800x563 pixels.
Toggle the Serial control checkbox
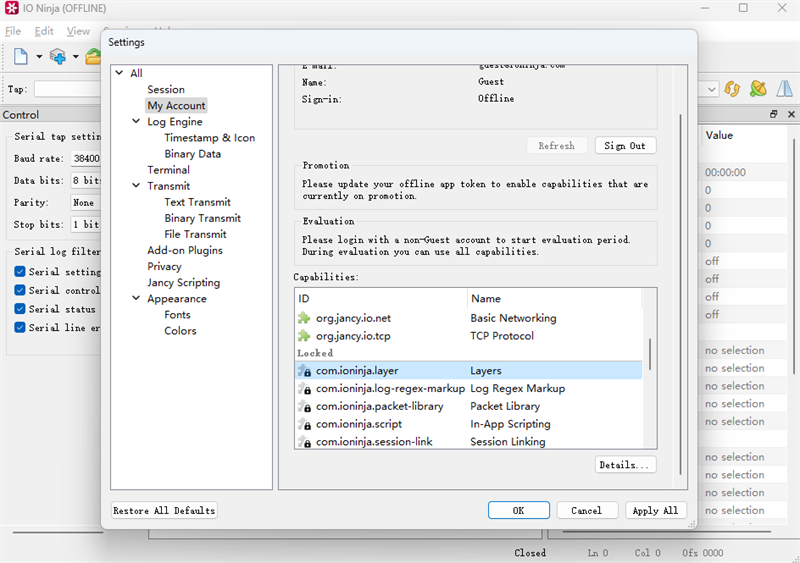20,290
